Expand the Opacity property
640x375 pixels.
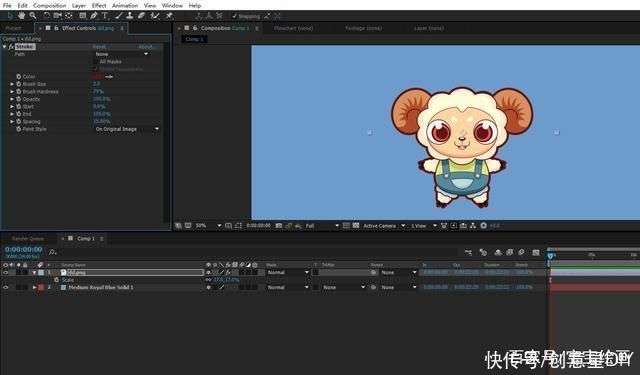click(x=12, y=99)
